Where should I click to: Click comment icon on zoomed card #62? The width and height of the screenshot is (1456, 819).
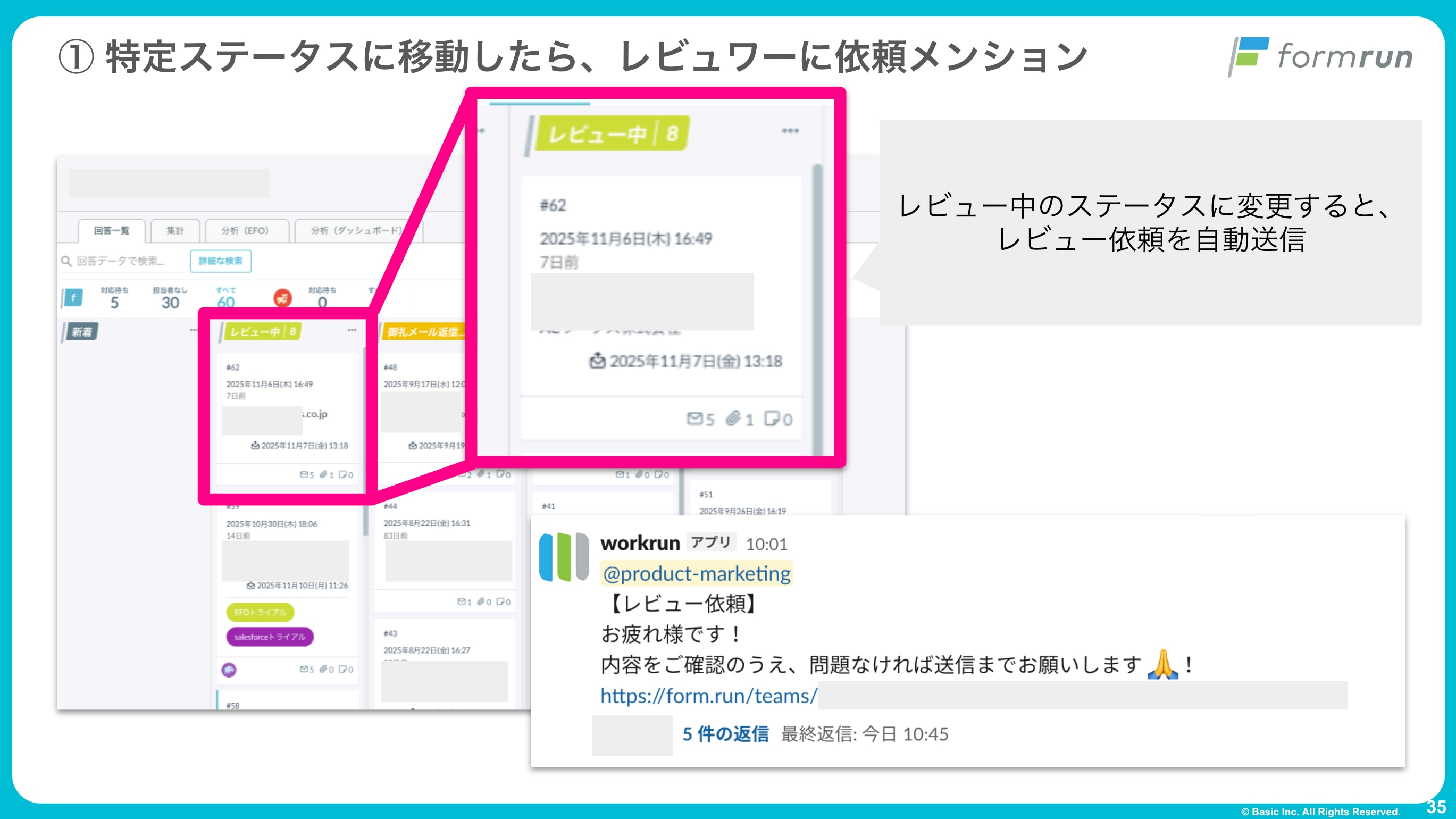[x=772, y=419]
